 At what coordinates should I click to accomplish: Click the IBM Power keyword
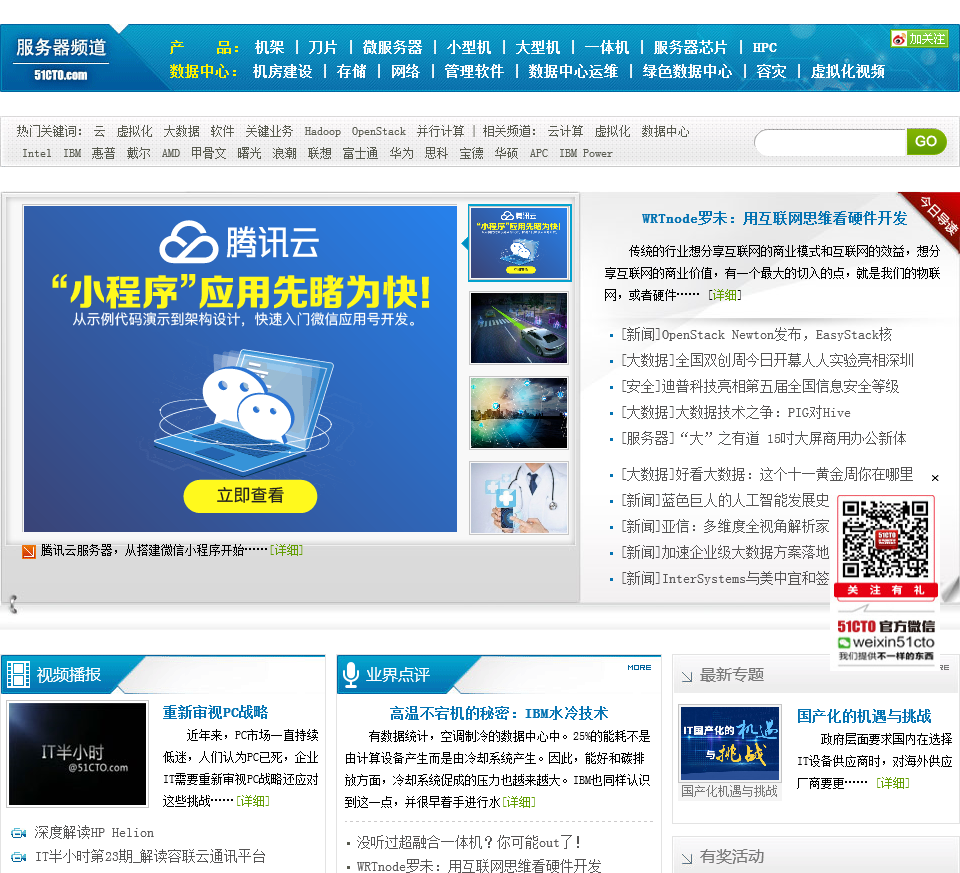point(586,153)
